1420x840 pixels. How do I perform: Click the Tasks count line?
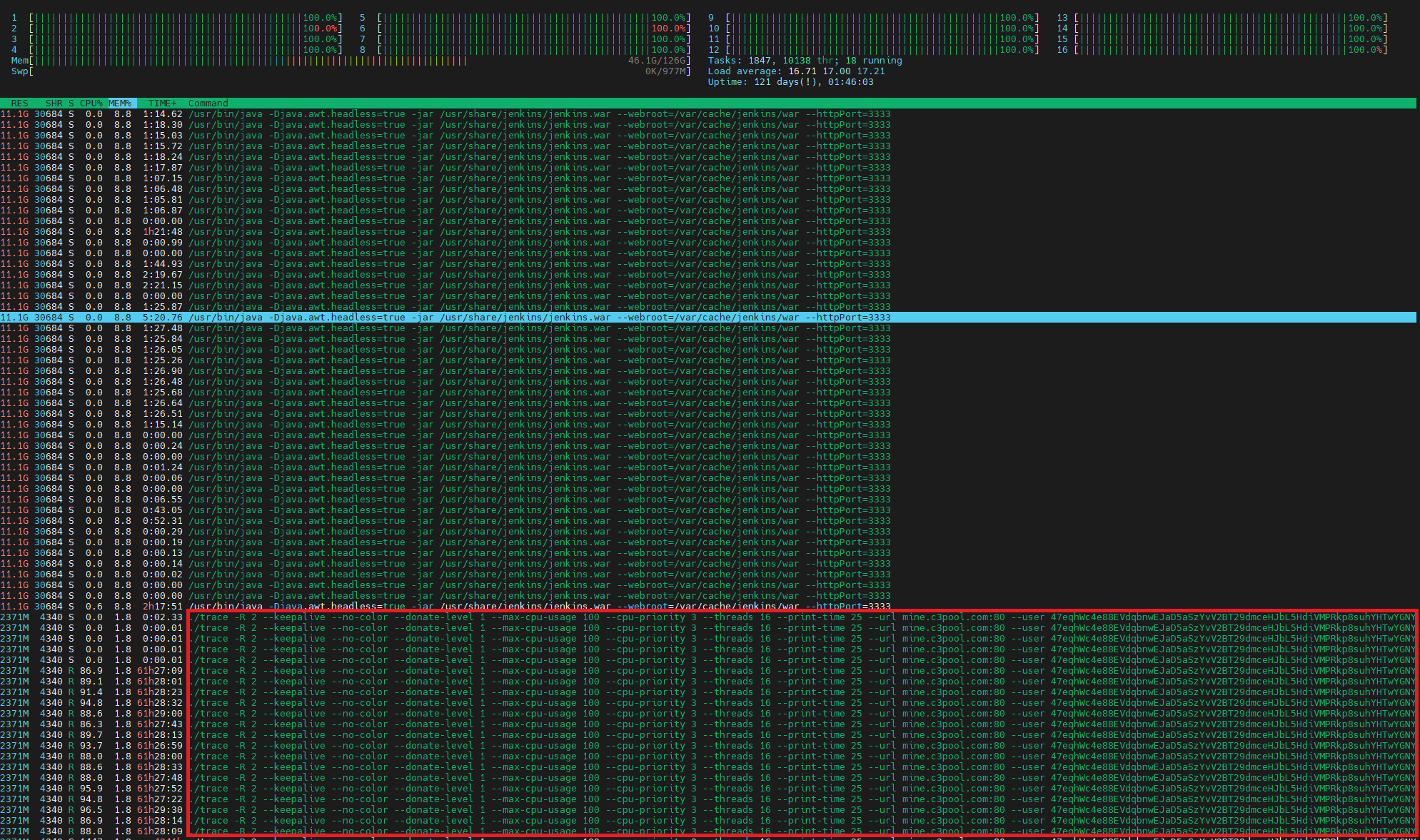point(805,61)
